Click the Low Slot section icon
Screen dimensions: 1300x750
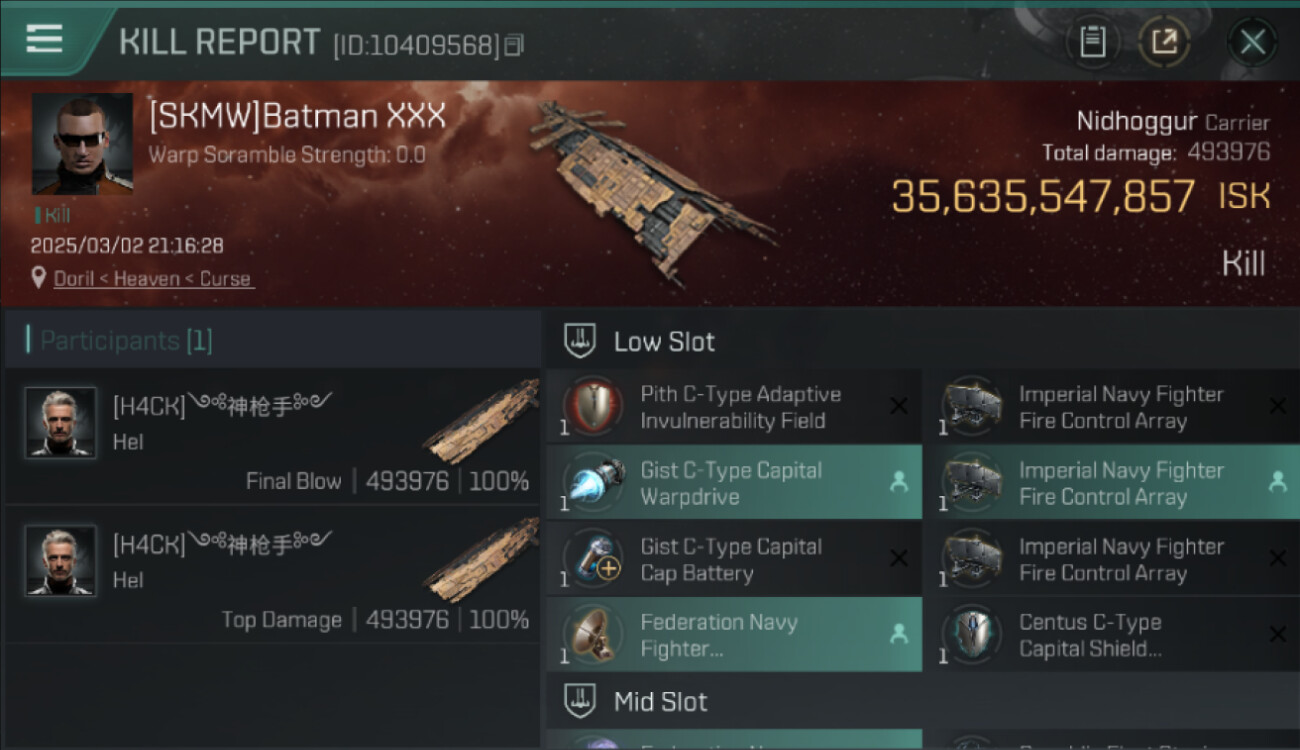(x=580, y=341)
